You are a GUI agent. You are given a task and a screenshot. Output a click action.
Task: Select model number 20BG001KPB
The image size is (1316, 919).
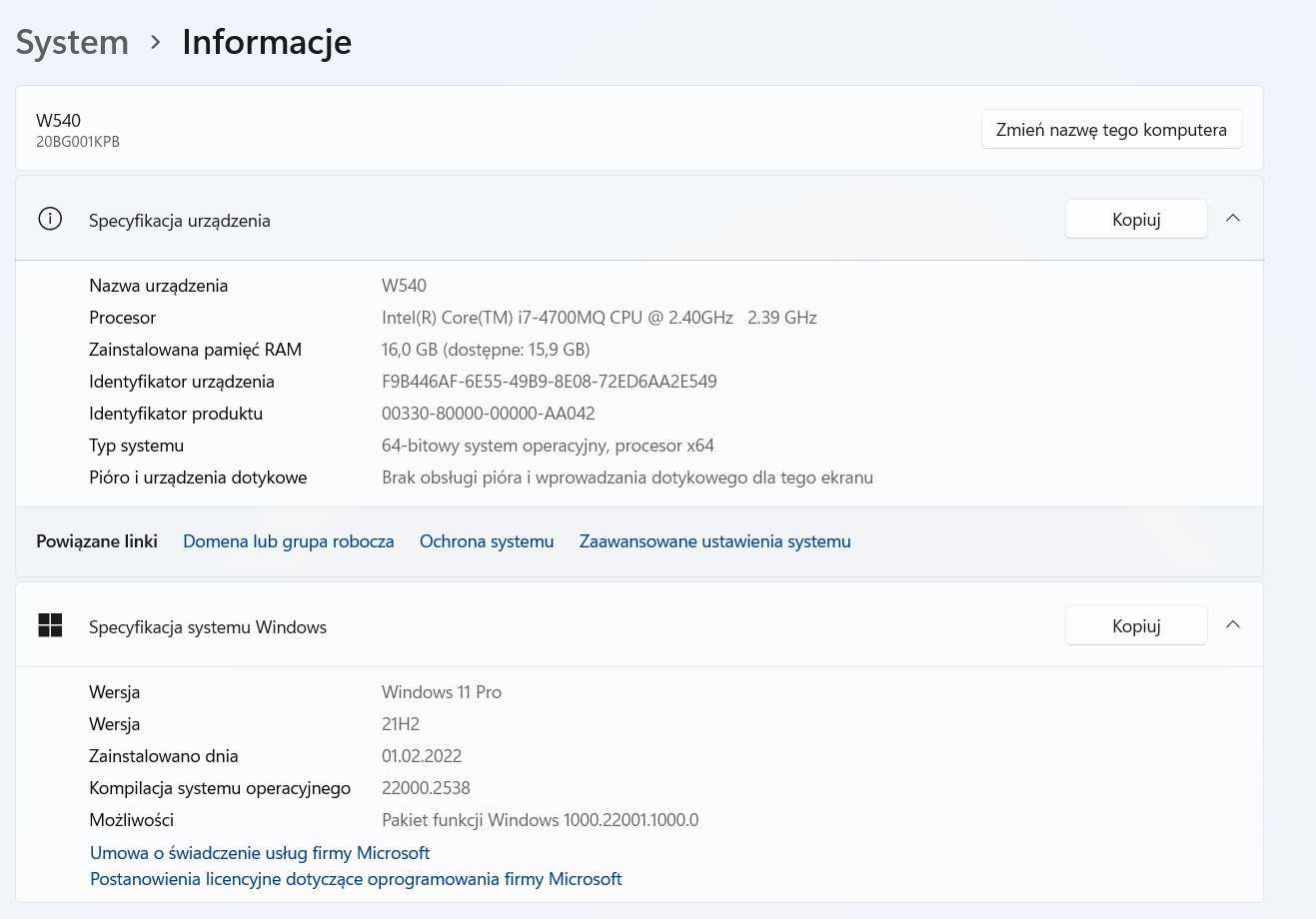click(x=78, y=142)
